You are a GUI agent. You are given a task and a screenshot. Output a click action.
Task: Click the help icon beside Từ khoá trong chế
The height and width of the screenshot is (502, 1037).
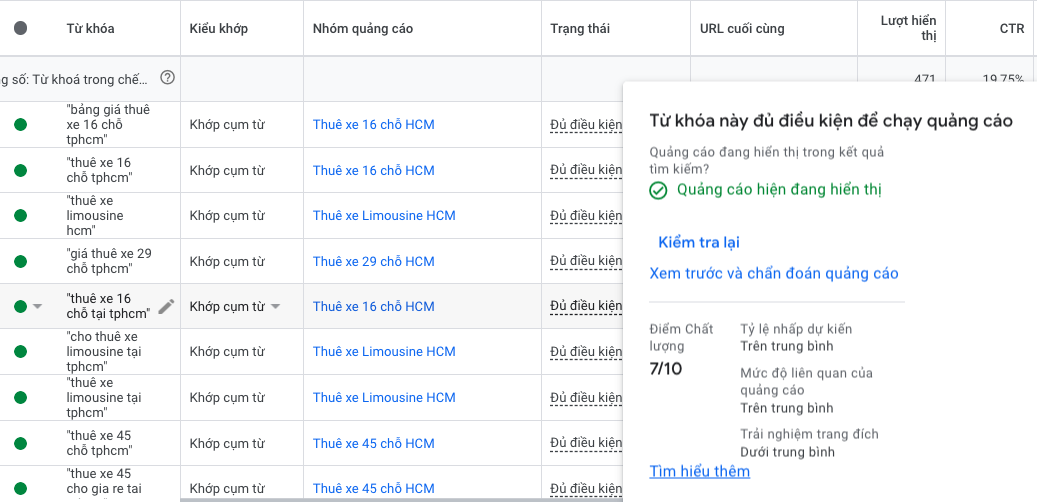(167, 78)
